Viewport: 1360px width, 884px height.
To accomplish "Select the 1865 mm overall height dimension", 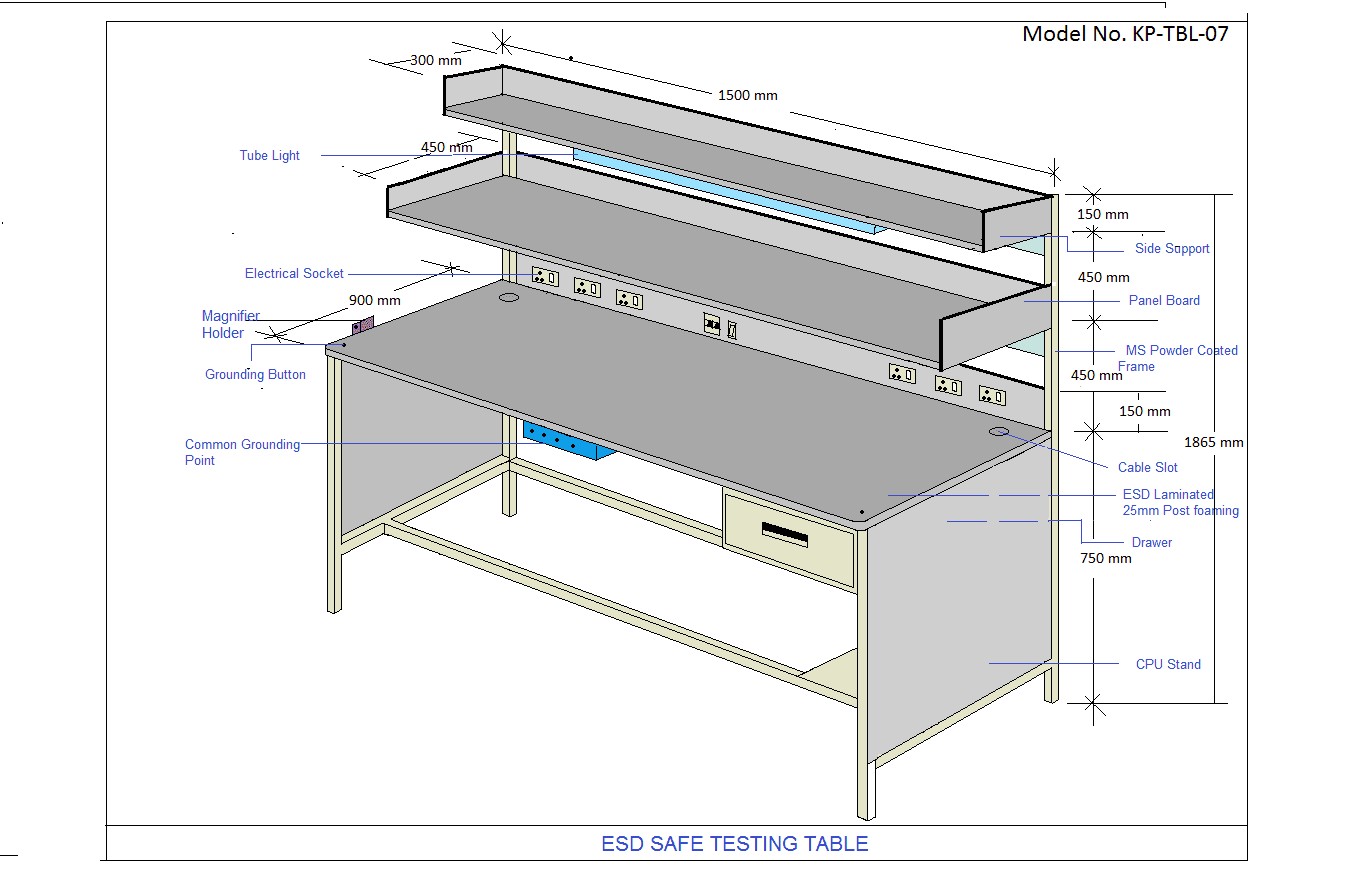I will (1214, 443).
